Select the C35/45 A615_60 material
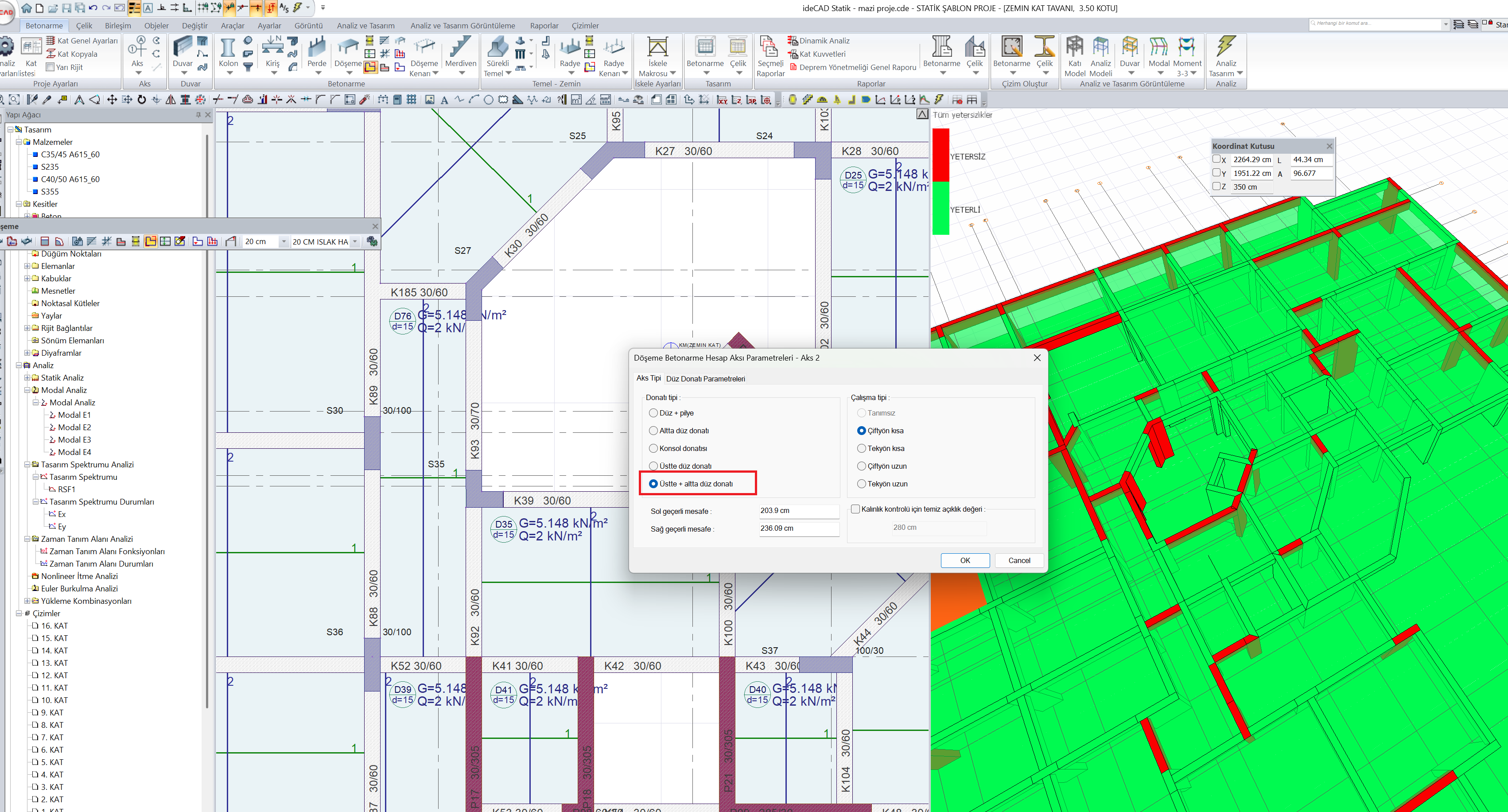This screenshot has width=1508, height=812. [x=70, y=154]
